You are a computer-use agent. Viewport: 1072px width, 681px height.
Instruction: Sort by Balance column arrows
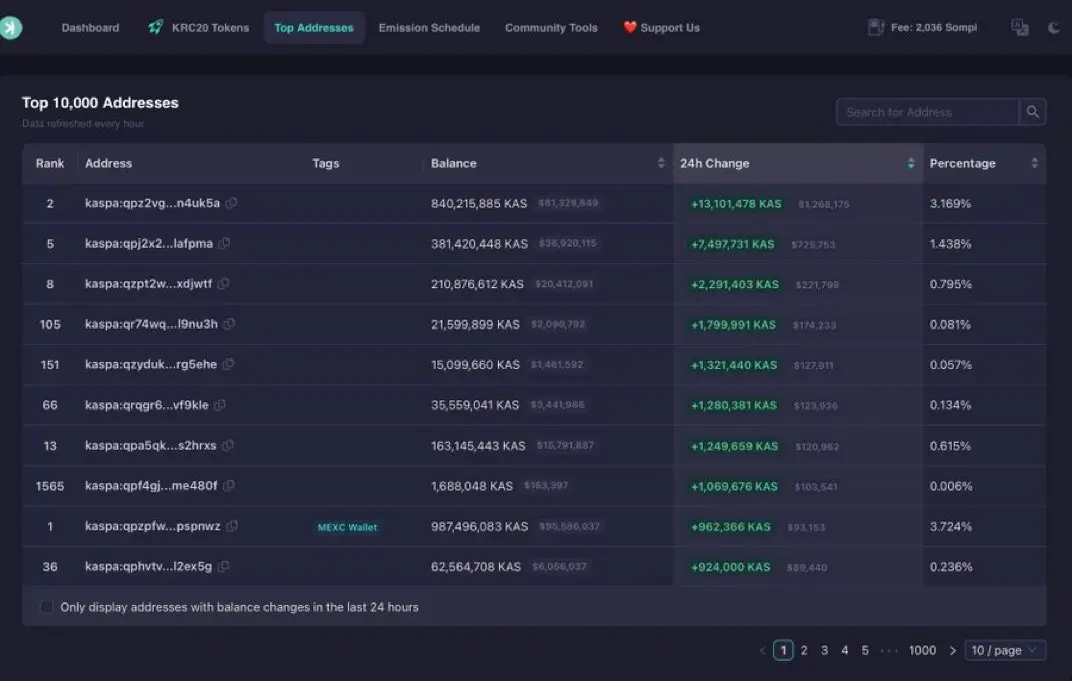pyautogui.click(x=661, y=163)
